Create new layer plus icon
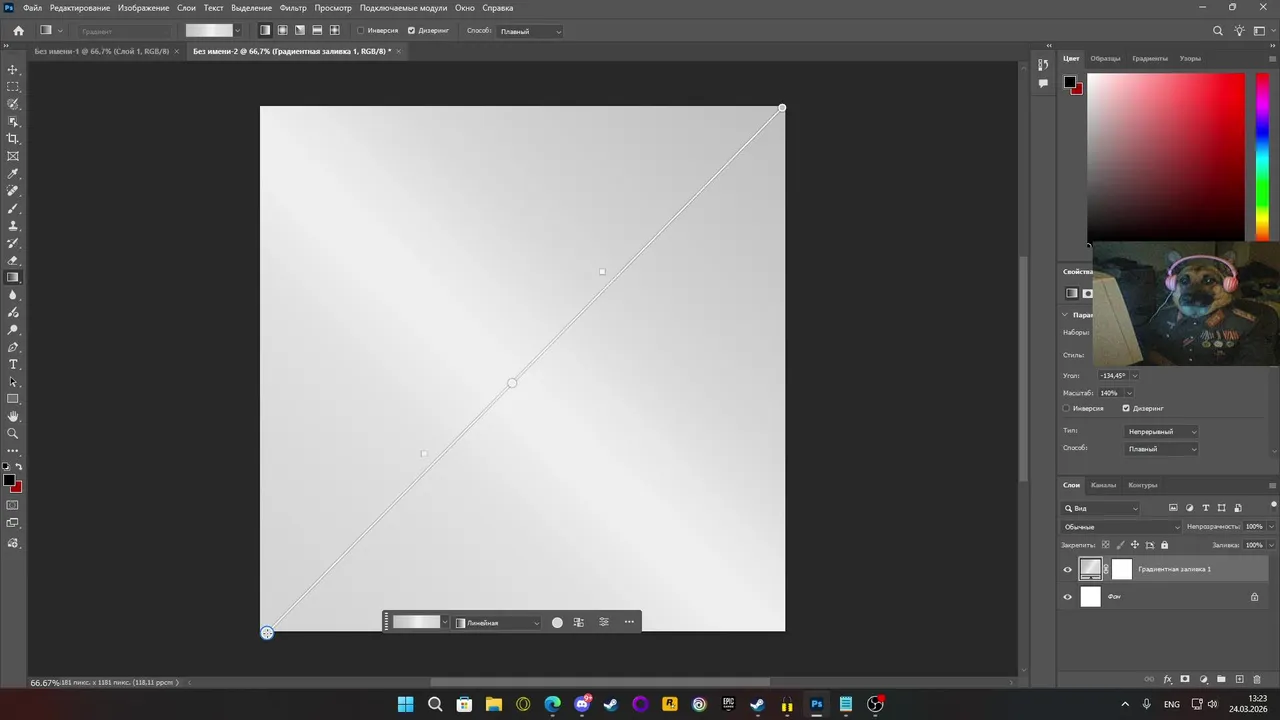Screen dimensions: 1280x720 coord(1239,679)
